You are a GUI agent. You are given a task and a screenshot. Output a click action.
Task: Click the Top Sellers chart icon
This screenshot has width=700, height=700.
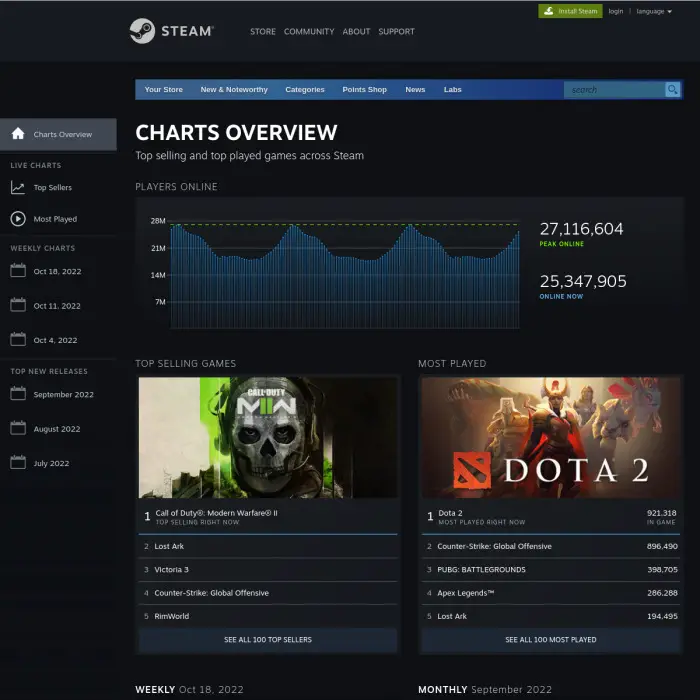18,187
